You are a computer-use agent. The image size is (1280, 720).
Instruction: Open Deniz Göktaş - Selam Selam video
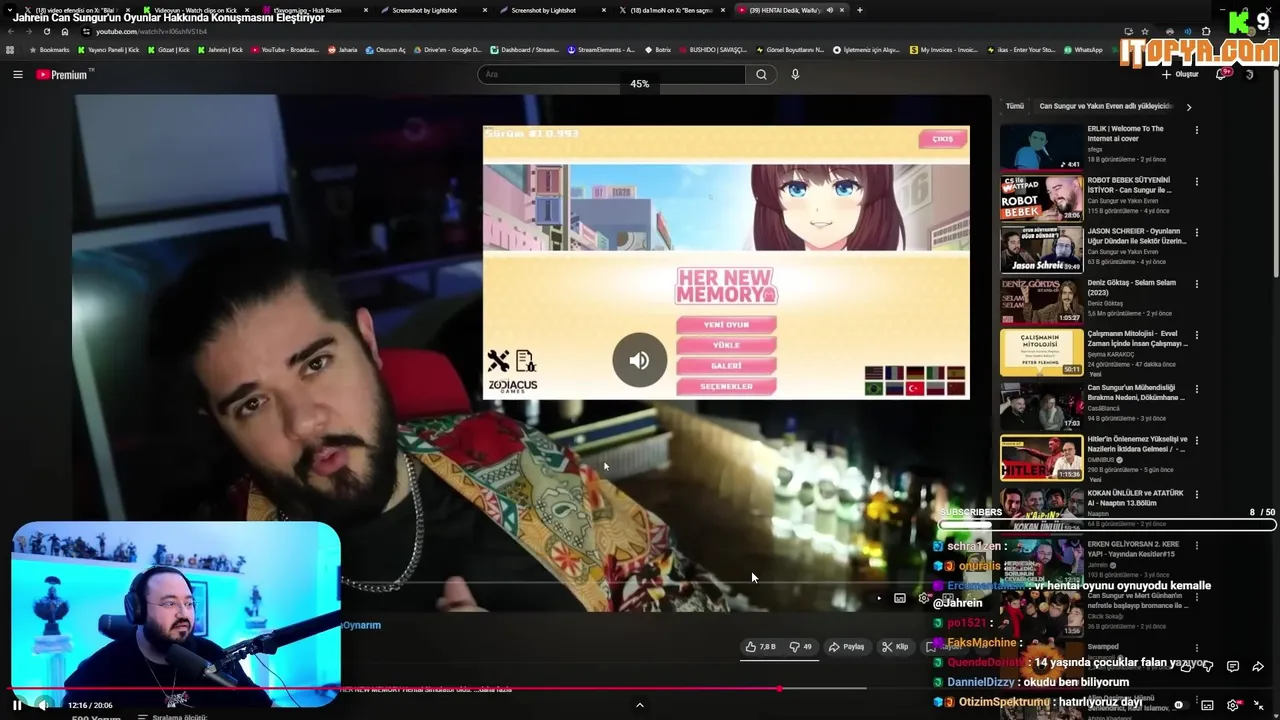[x=1042, y=301]
